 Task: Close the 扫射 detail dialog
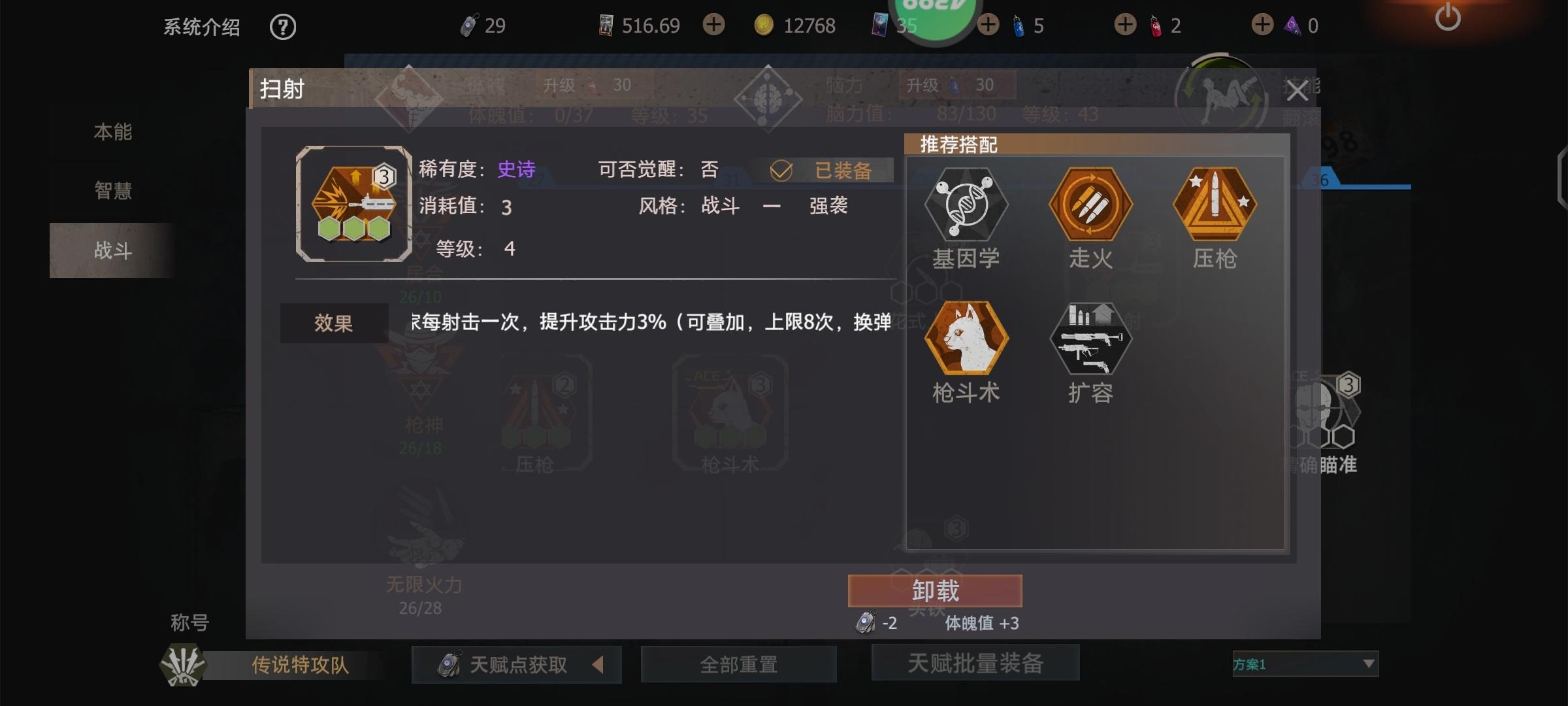coord(1297,91)
